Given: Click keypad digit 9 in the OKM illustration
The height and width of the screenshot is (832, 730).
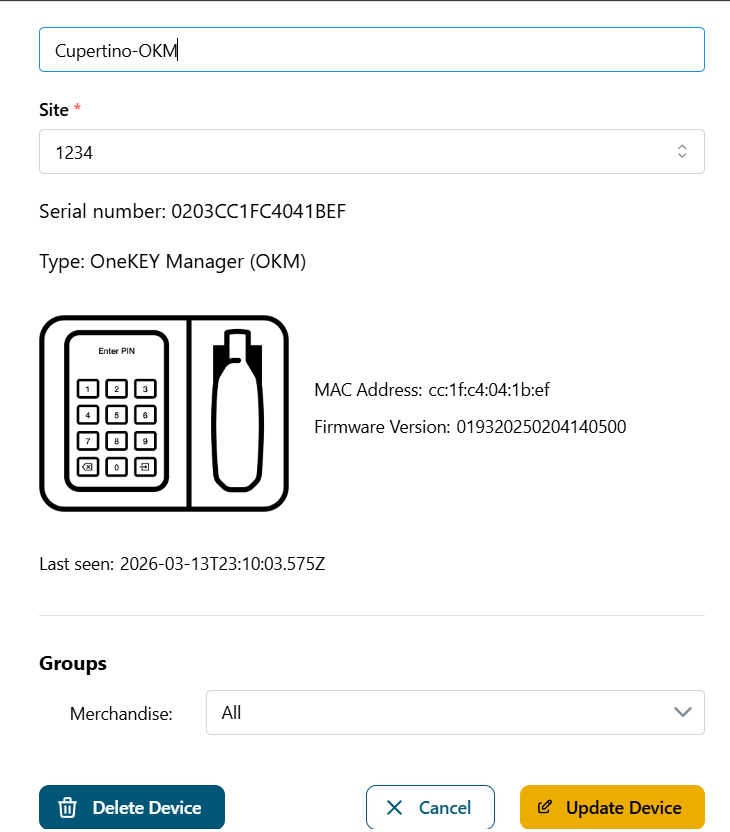Looking at the screenshot, I should 145,441.
